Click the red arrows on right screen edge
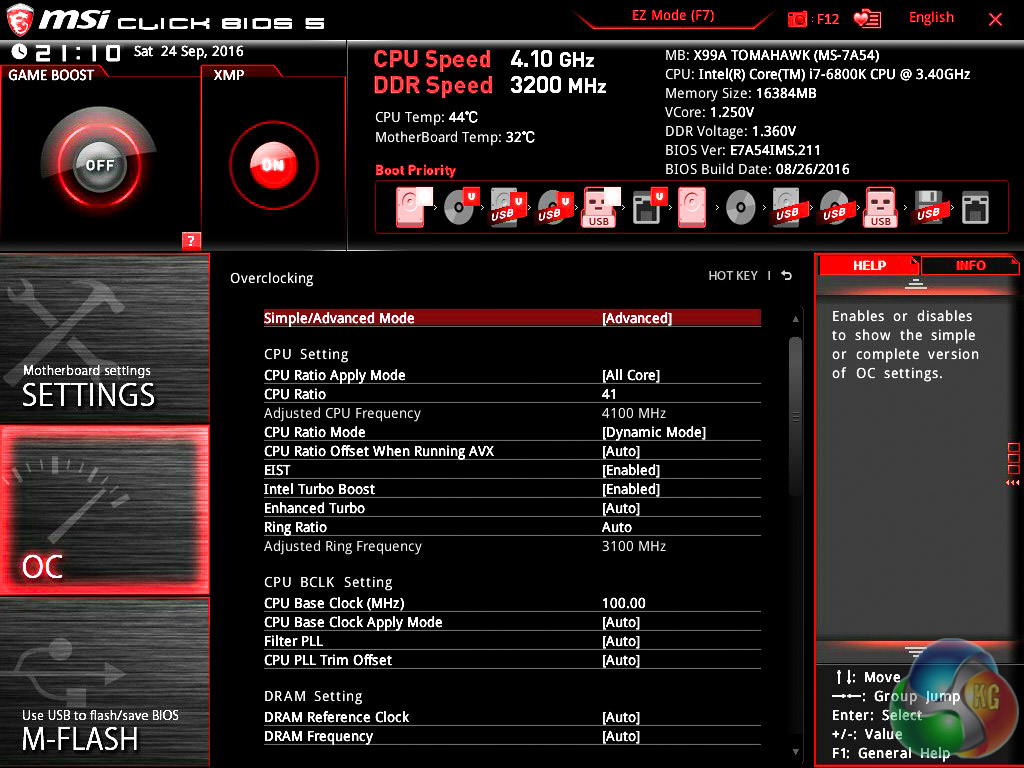This screenshot has height=768, width=1024. point(1013,483)
